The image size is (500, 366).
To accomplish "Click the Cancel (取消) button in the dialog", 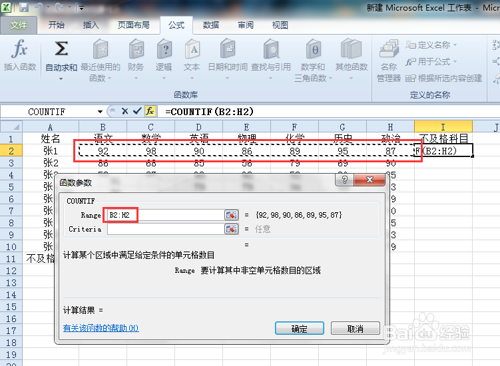I will tap(355, 328).
